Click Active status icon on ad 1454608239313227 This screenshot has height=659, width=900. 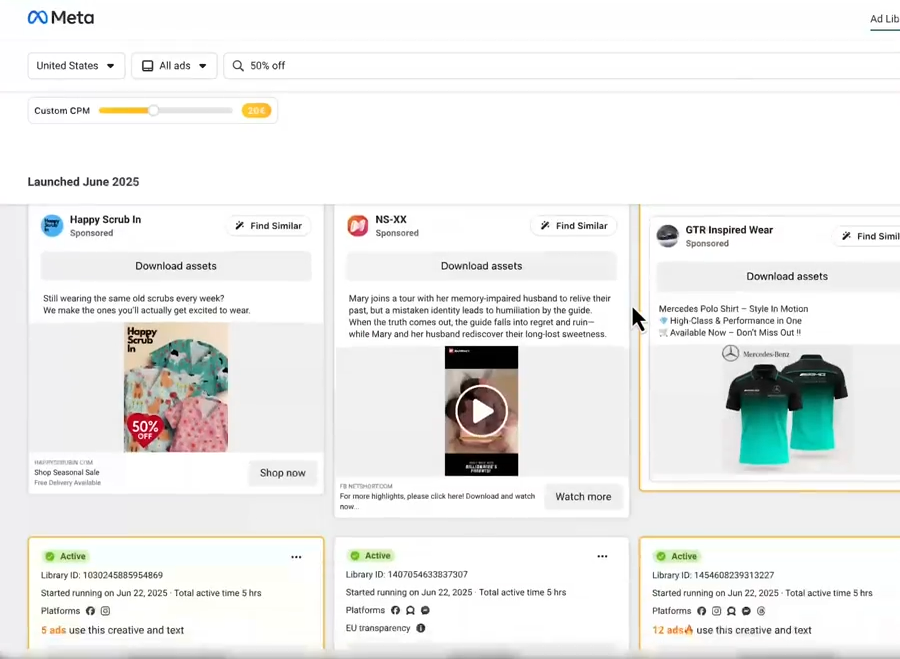point(661,556)
